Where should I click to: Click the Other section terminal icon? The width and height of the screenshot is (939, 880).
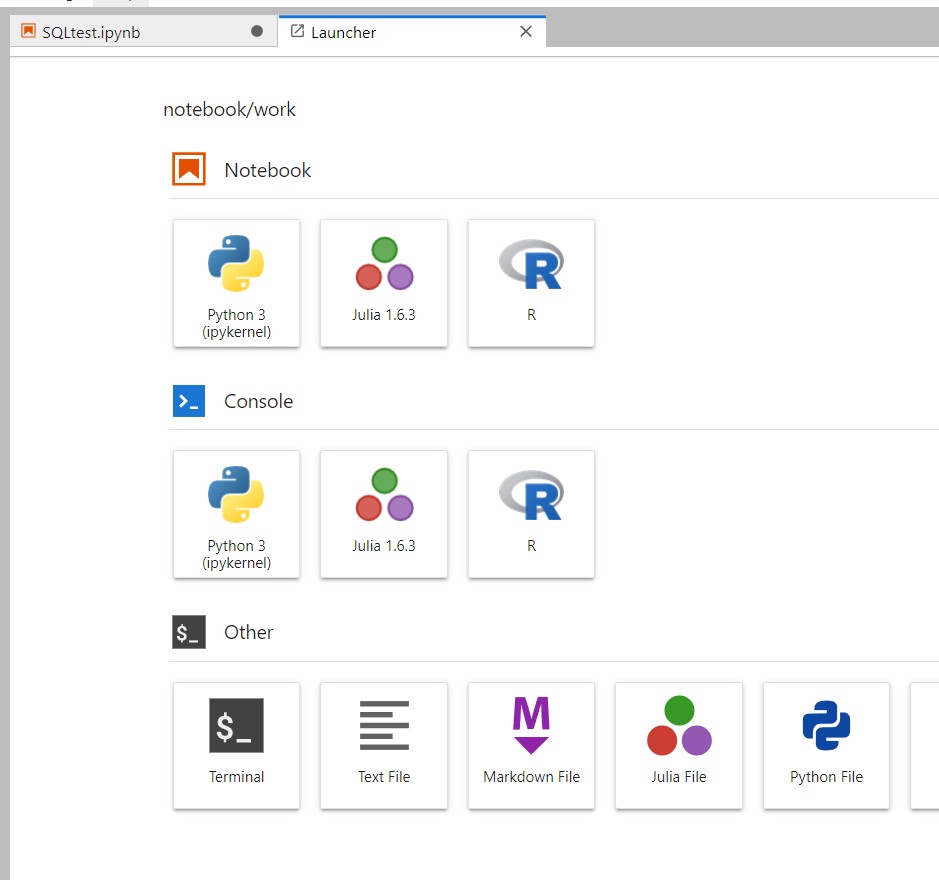coord(189,632)
